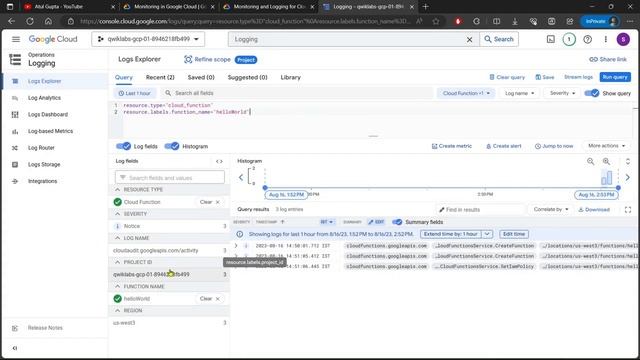This screenshot has height=360, width=640.
Task: Uncheck helloWorld function name filter
Action: pyautogui.click(x=118, y=299)
